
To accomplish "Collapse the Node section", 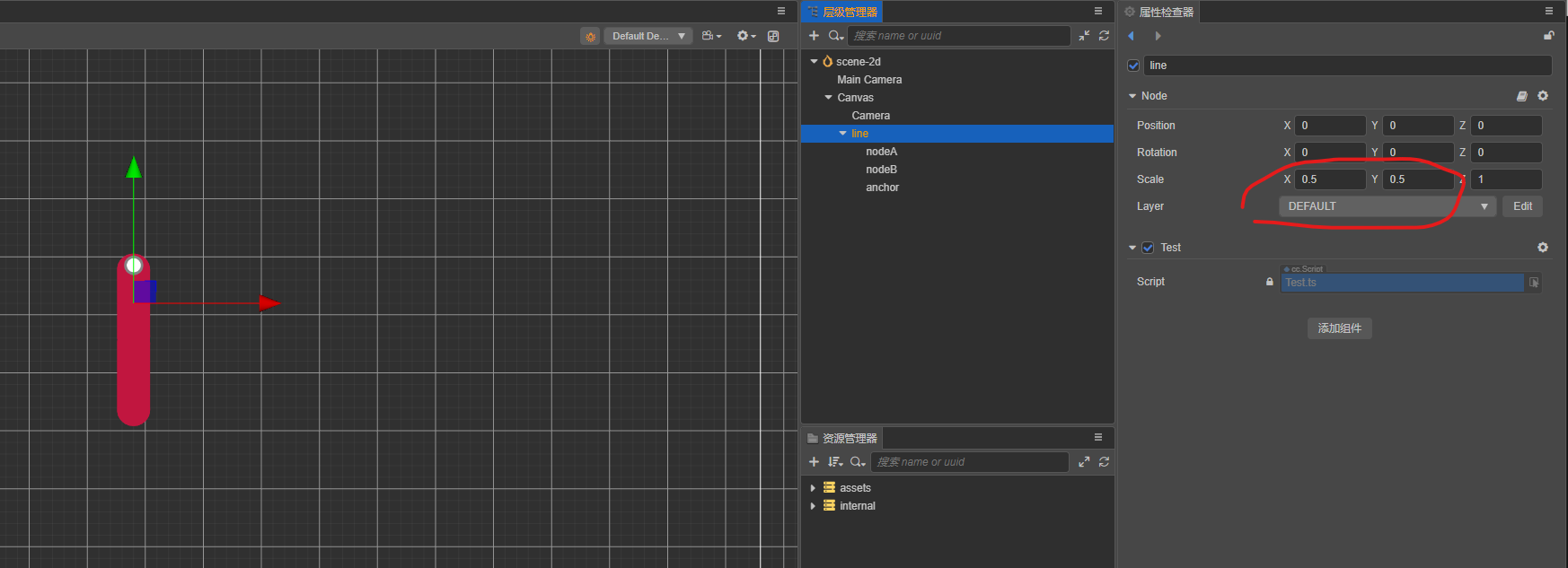I will 1132,96.
